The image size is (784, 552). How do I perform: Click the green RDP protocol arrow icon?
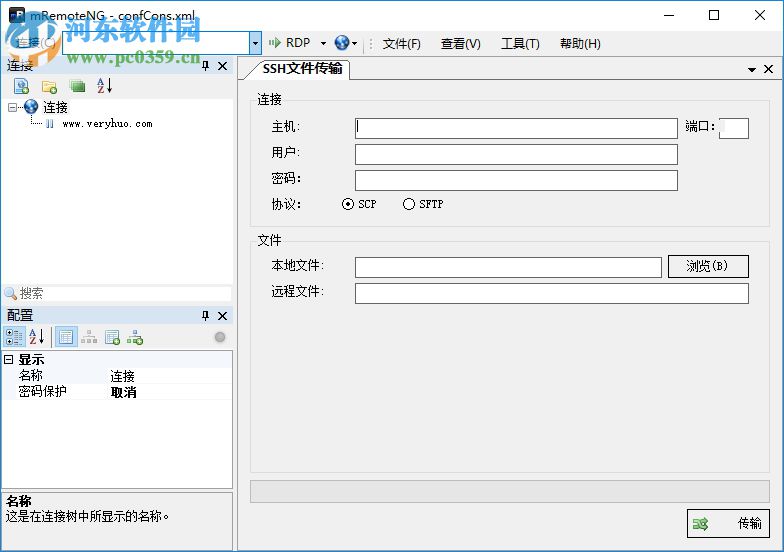[x=274, y=43]
